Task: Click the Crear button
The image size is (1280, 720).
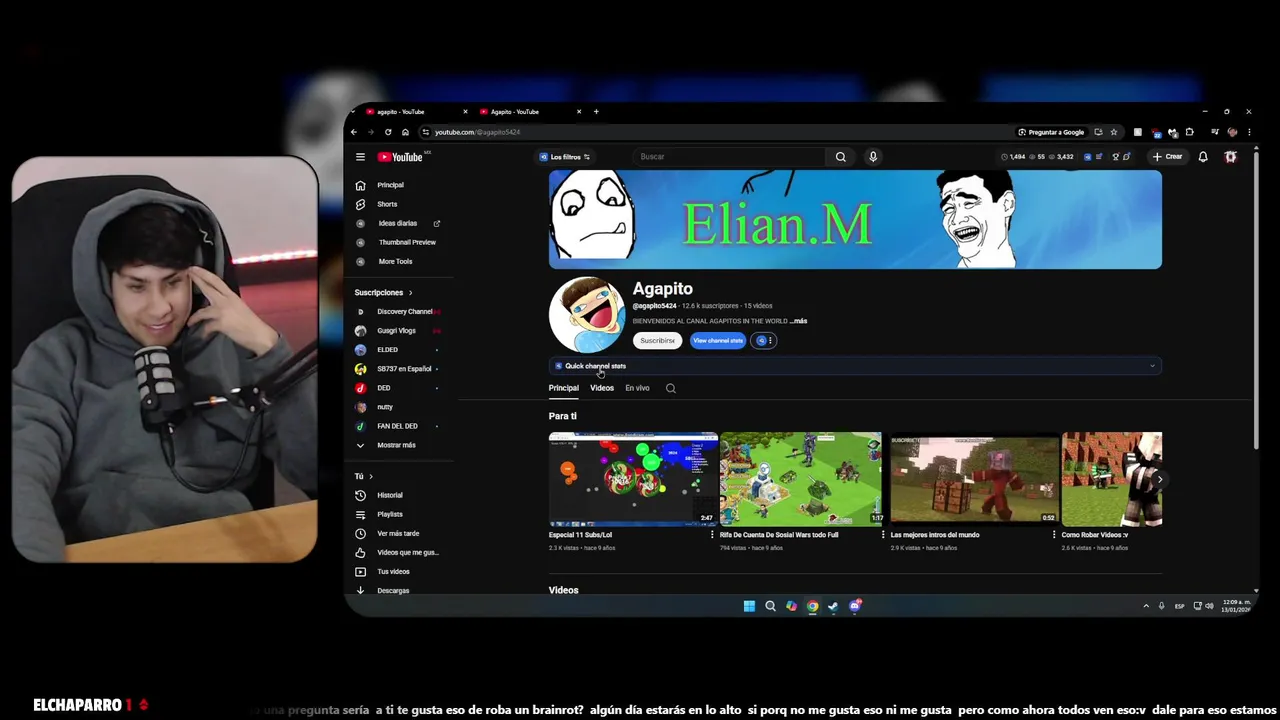Action: (1167, 157)
